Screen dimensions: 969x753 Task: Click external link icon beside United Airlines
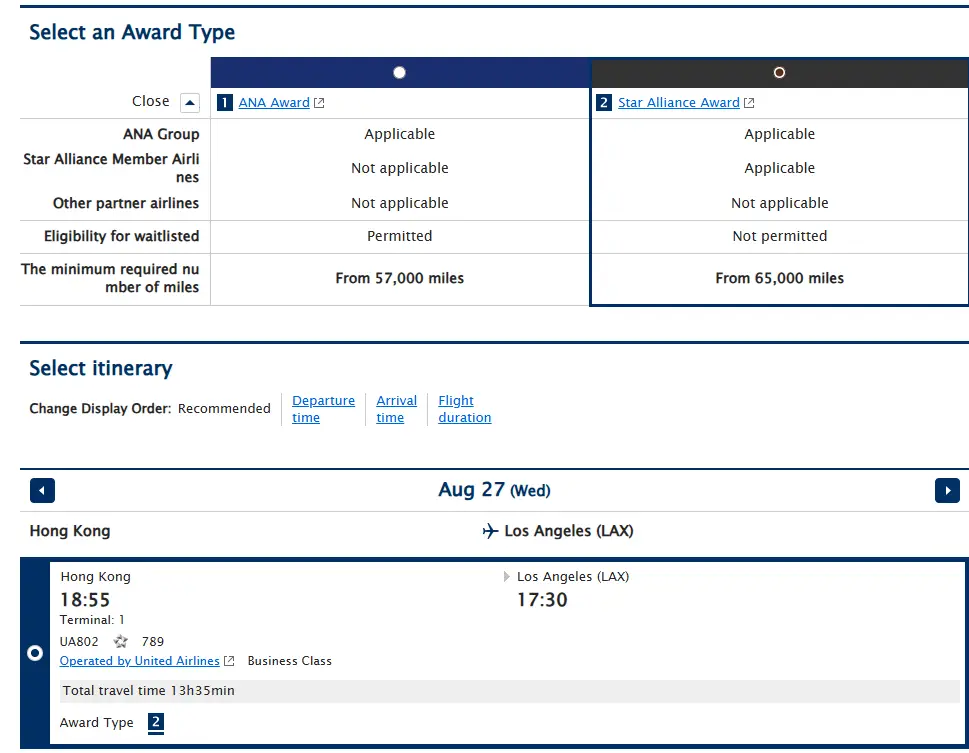229,661
